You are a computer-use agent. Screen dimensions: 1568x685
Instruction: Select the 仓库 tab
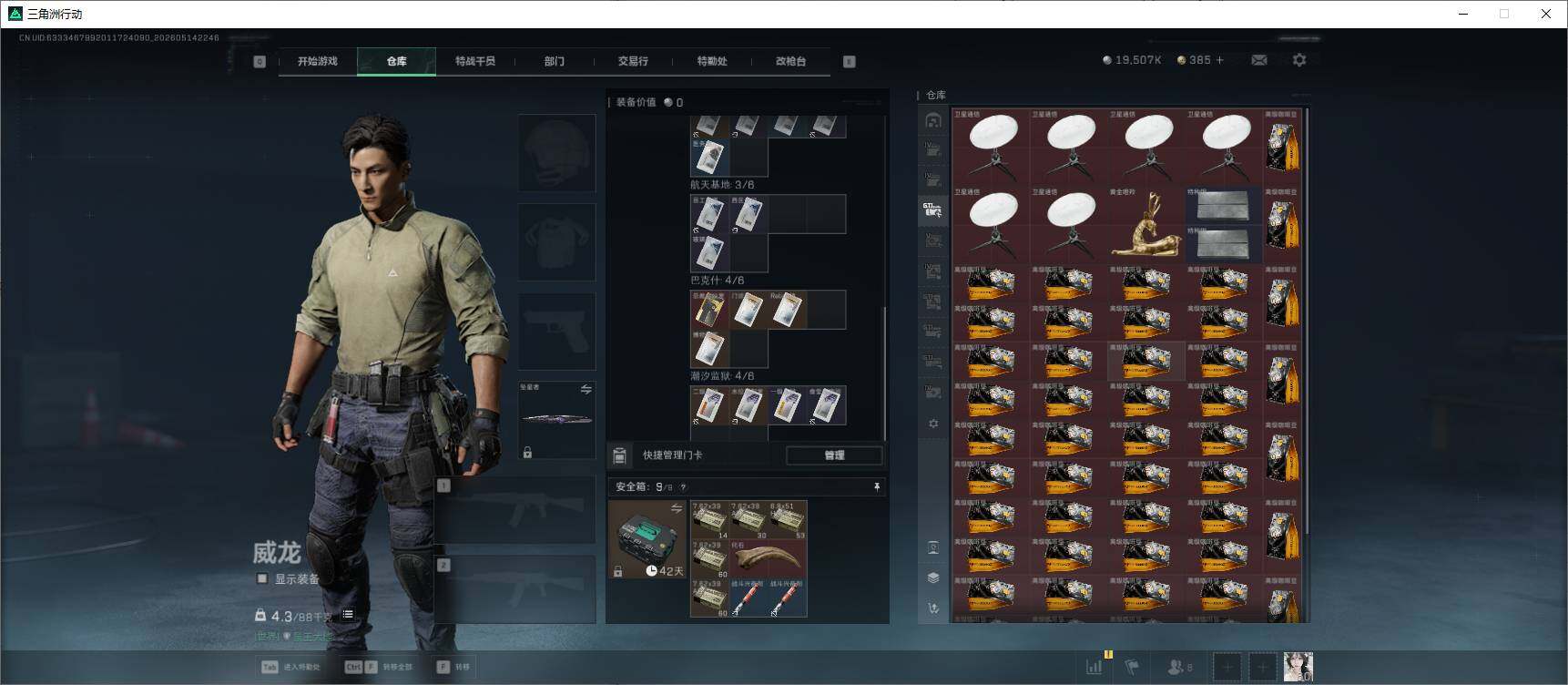[x=396, y=61]
